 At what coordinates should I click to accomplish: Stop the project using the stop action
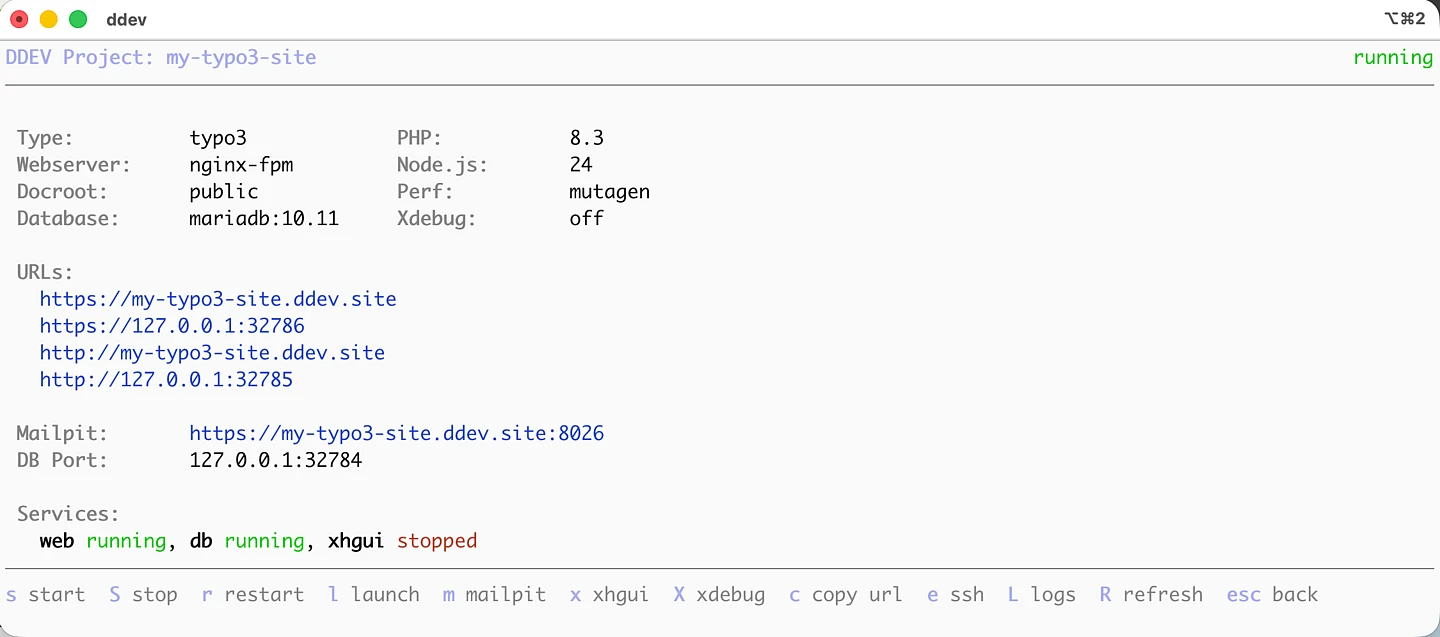143,594
